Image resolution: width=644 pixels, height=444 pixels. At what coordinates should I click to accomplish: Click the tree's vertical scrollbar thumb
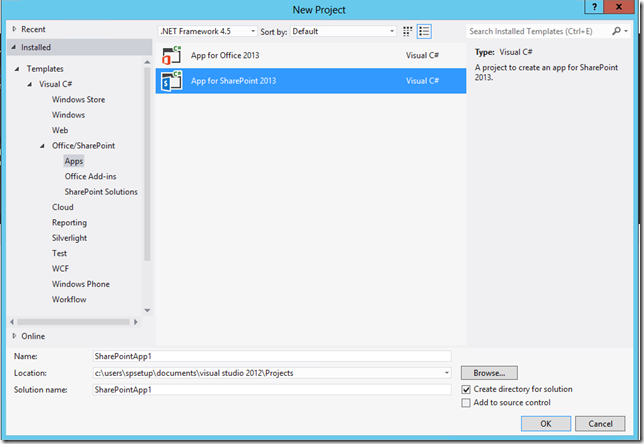click(147, 164)
